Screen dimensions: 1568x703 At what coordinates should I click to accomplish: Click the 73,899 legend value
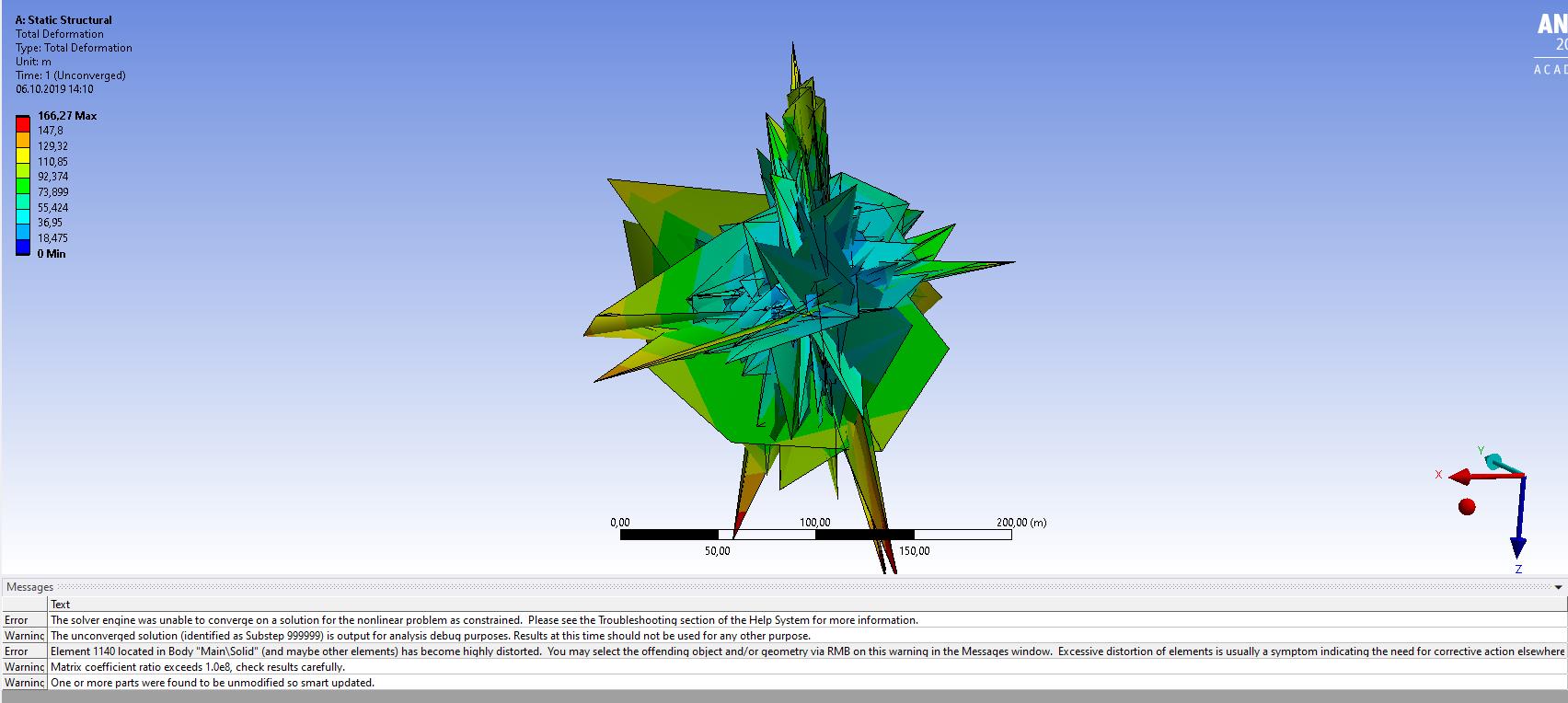(52, 192)
